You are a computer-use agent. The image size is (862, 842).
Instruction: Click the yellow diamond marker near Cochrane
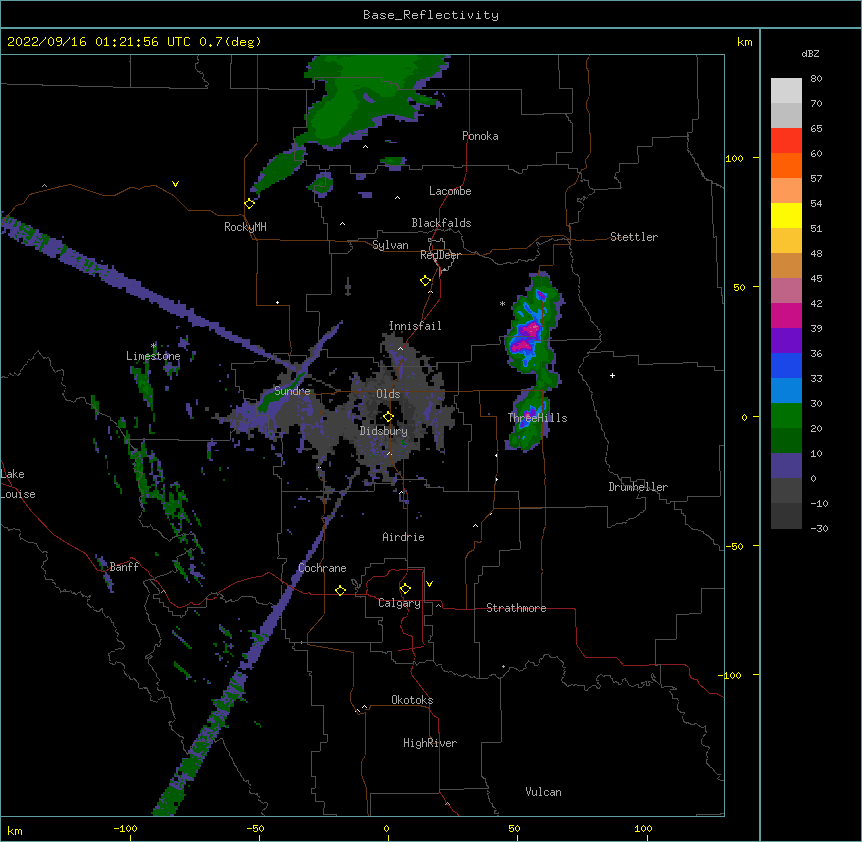tap(340, 590)
